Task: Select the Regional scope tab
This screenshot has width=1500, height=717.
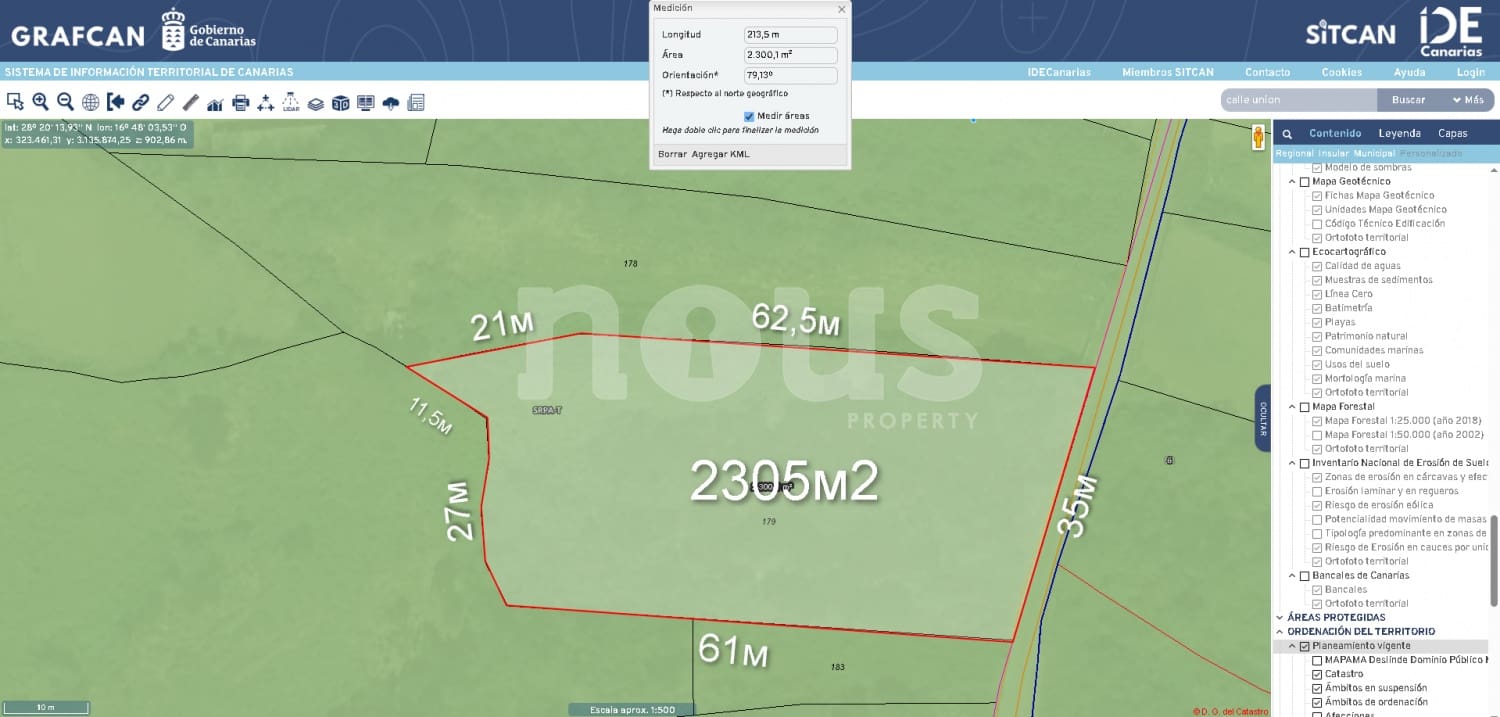Action: click(x=1294, y=154)
